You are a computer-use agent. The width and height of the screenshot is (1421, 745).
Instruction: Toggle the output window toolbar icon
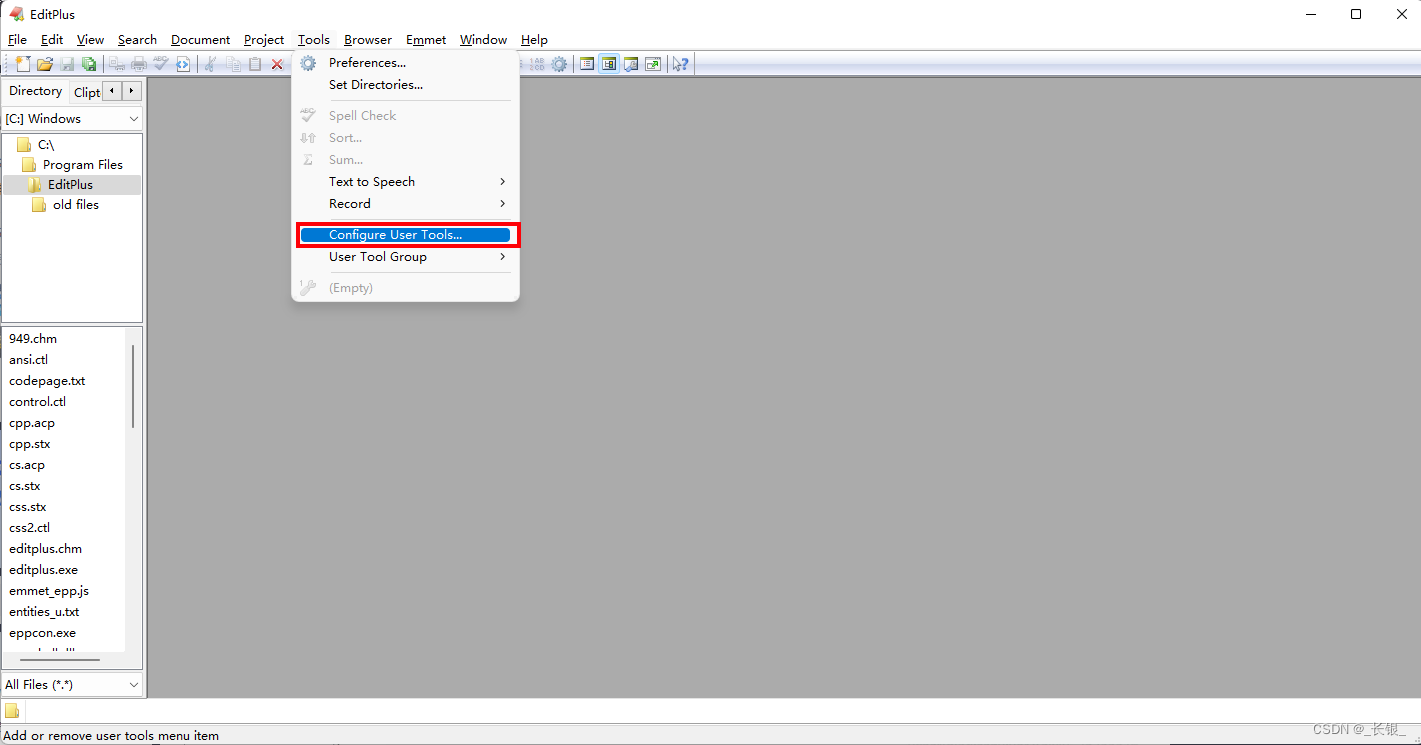click(x=631, y=63)
